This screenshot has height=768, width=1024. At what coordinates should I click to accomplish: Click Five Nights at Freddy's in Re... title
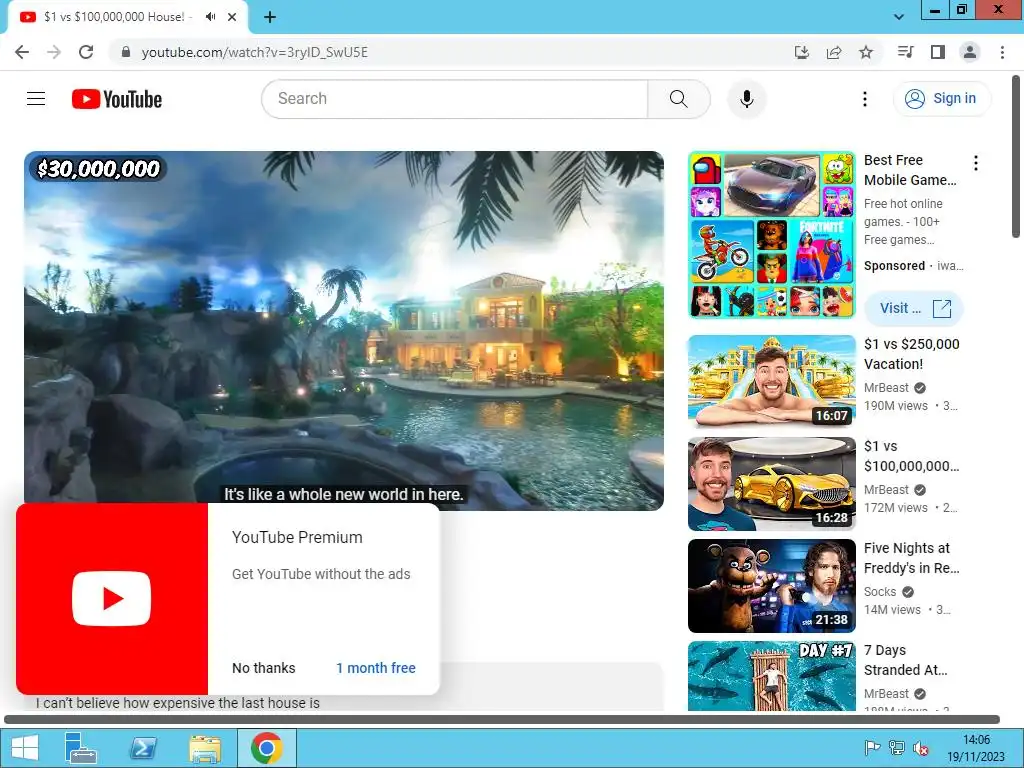click(912, 558)
